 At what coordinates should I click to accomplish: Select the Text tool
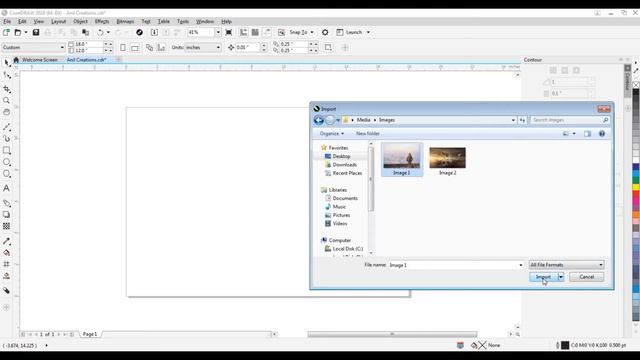[7, 188]
